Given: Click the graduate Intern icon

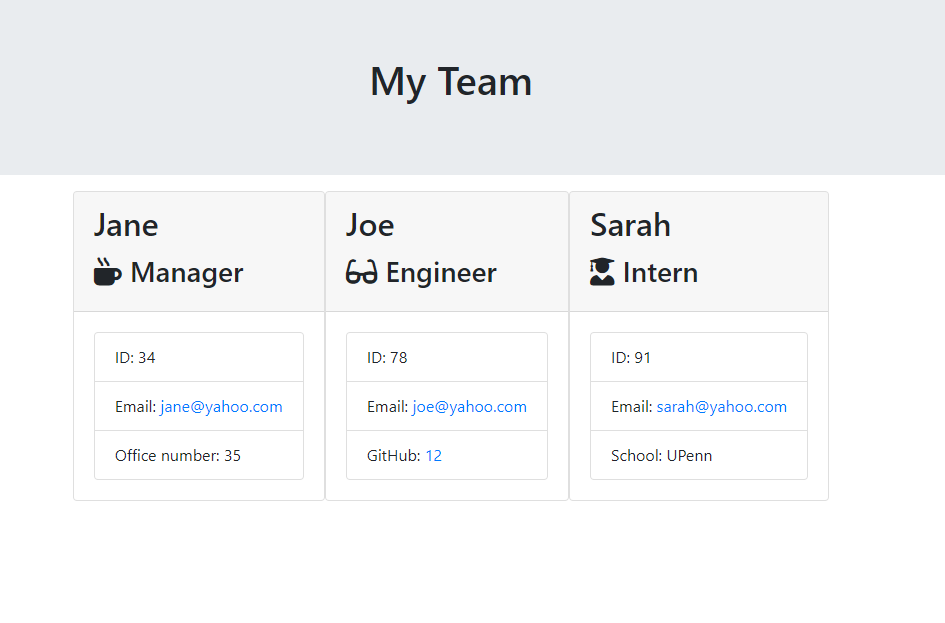Looking at the screenshot, I should click(602, 272).
